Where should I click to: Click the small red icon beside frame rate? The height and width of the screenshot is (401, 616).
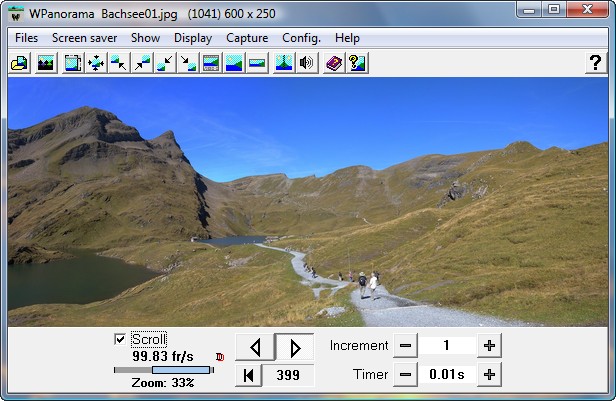pyautogui.click(x=220, y=357)
